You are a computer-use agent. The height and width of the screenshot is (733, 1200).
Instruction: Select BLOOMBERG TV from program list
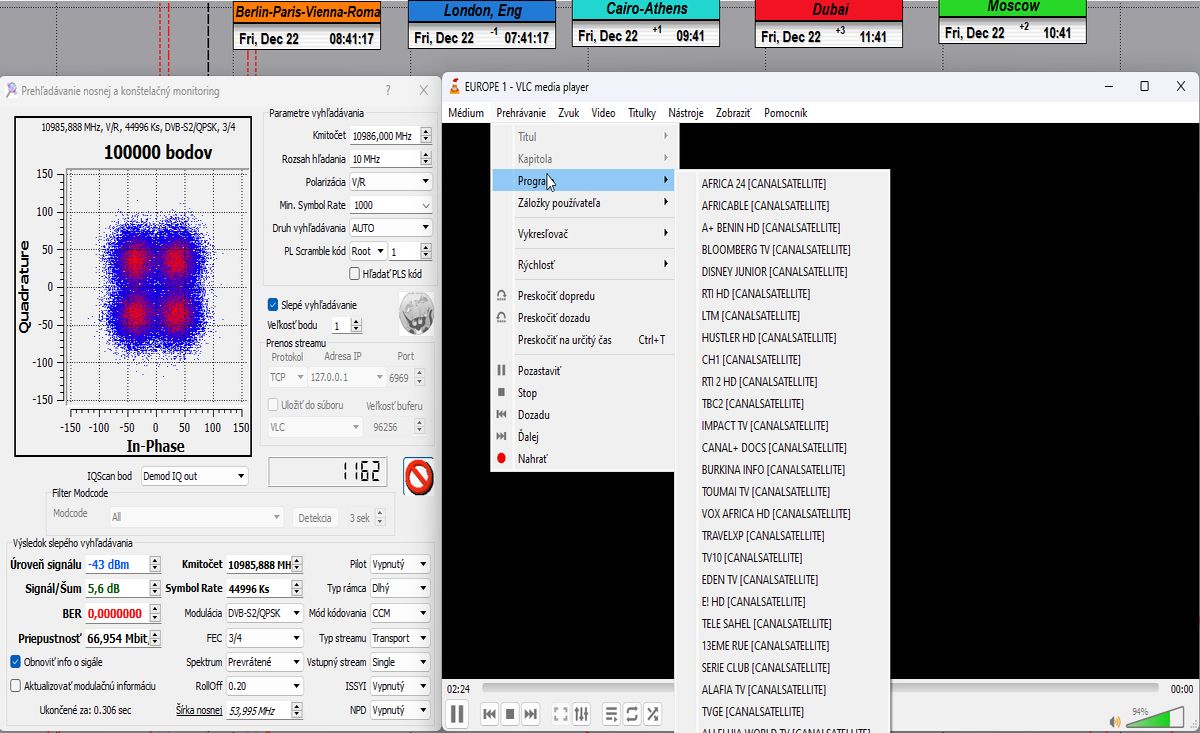point(776,250)
